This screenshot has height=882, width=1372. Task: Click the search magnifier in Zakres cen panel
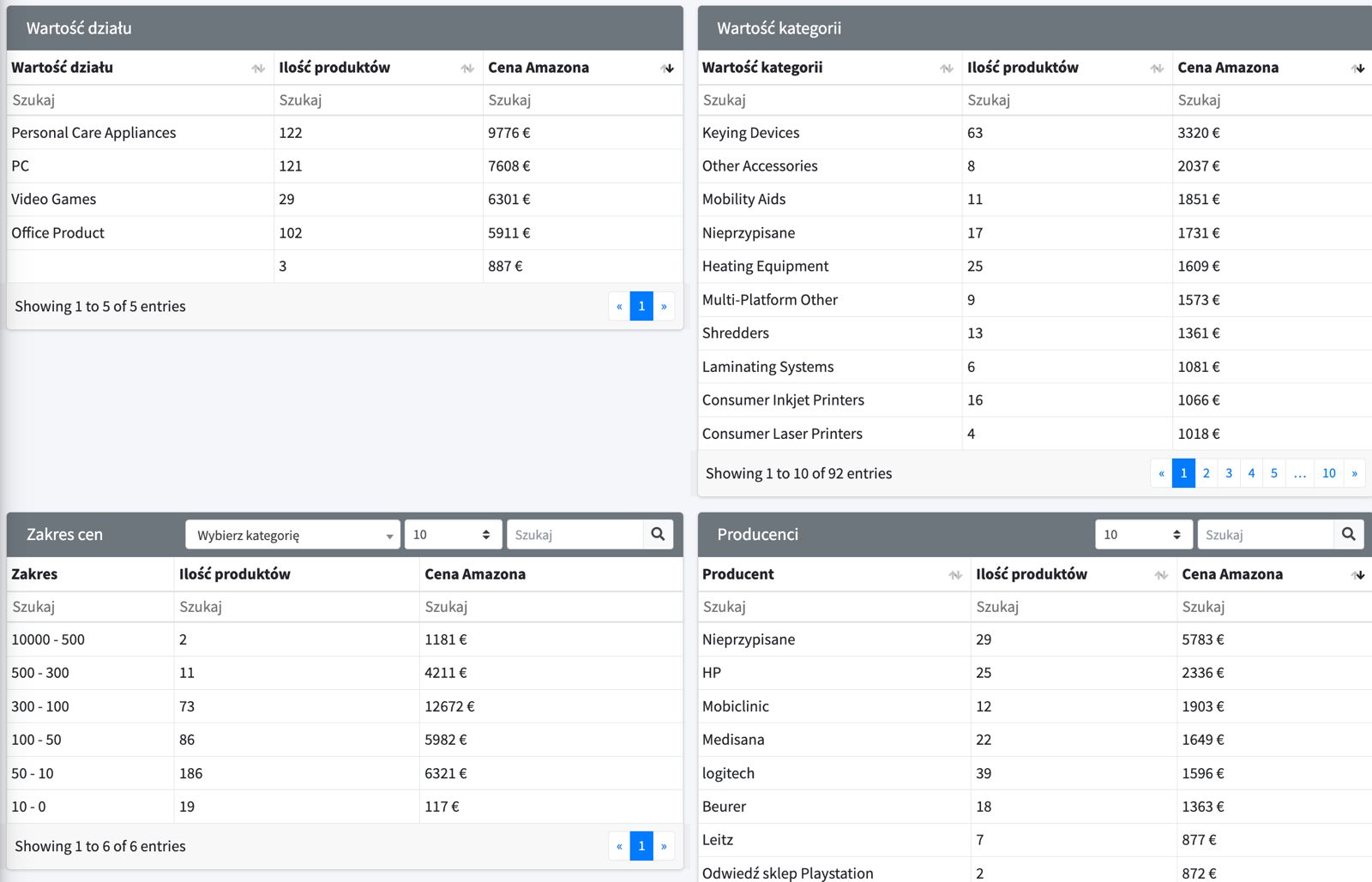click(x=658, y=534)
